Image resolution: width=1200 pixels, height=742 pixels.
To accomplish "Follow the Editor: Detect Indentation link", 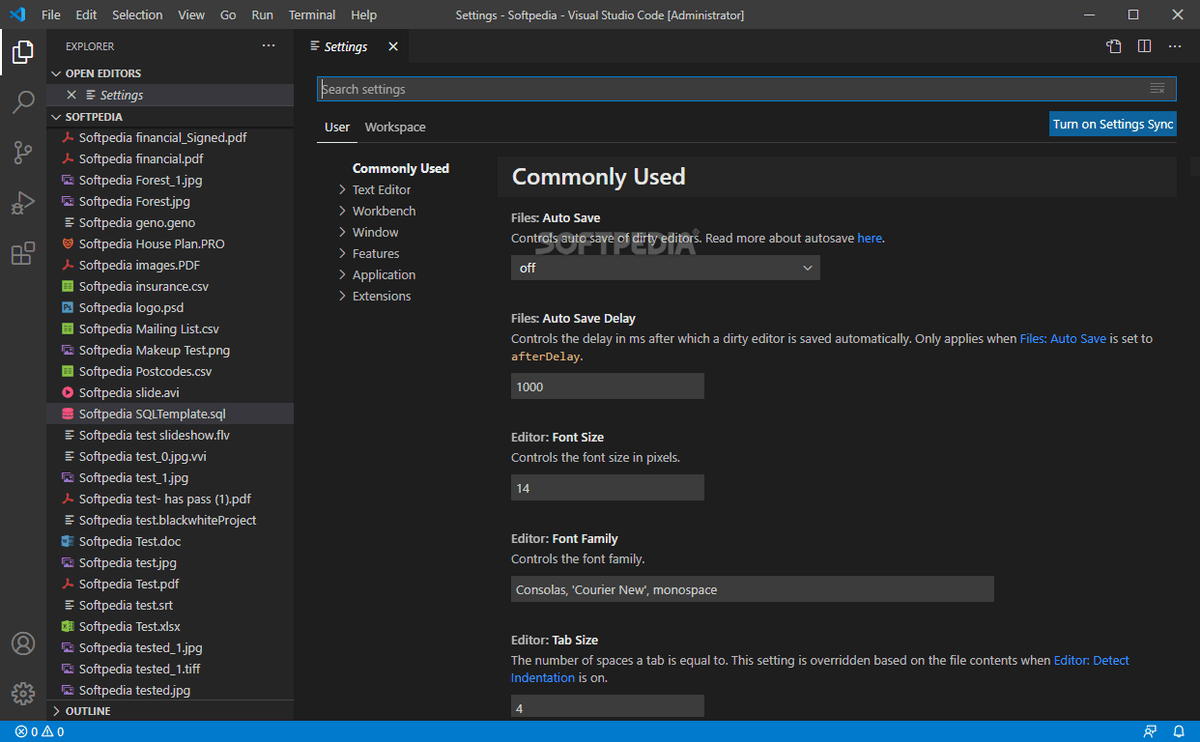I will 1091,661.
